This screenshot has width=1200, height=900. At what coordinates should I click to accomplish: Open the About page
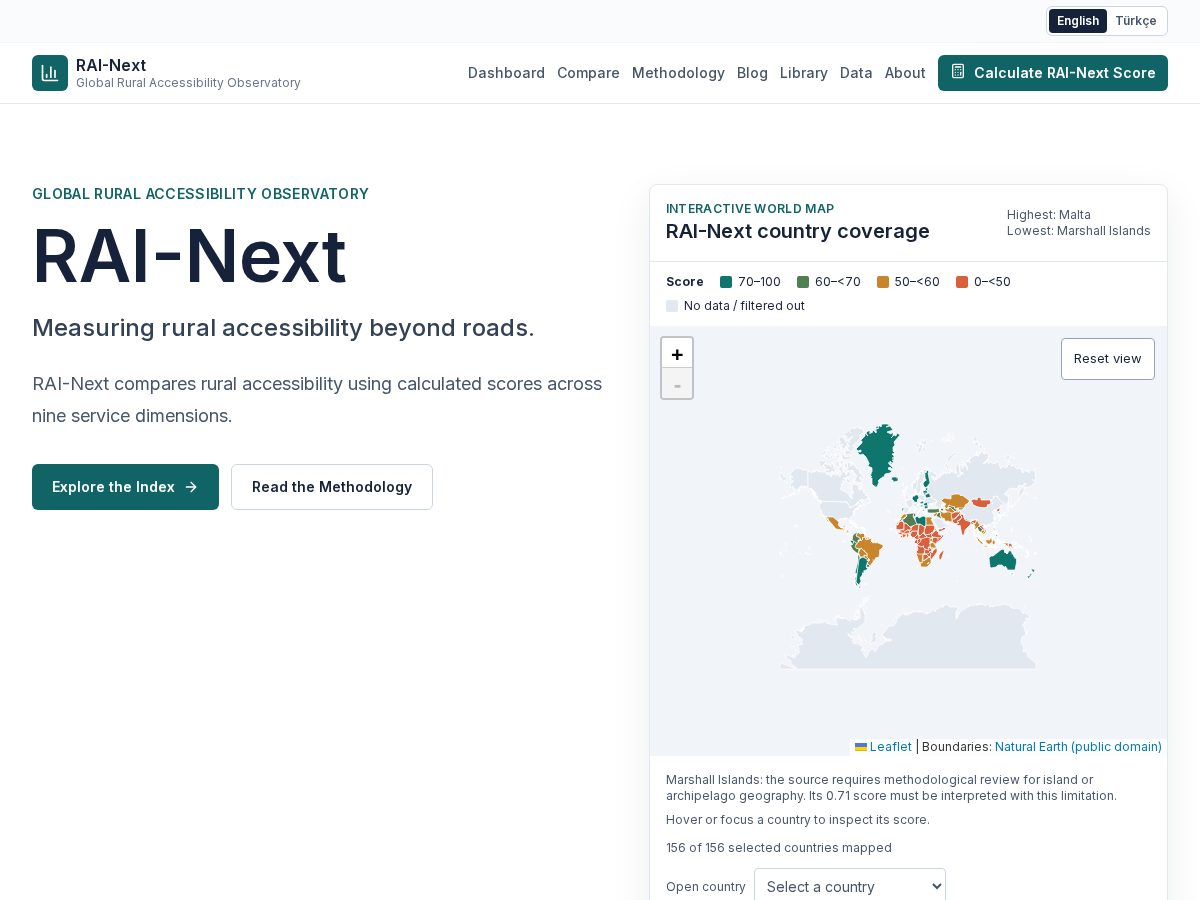905,73
